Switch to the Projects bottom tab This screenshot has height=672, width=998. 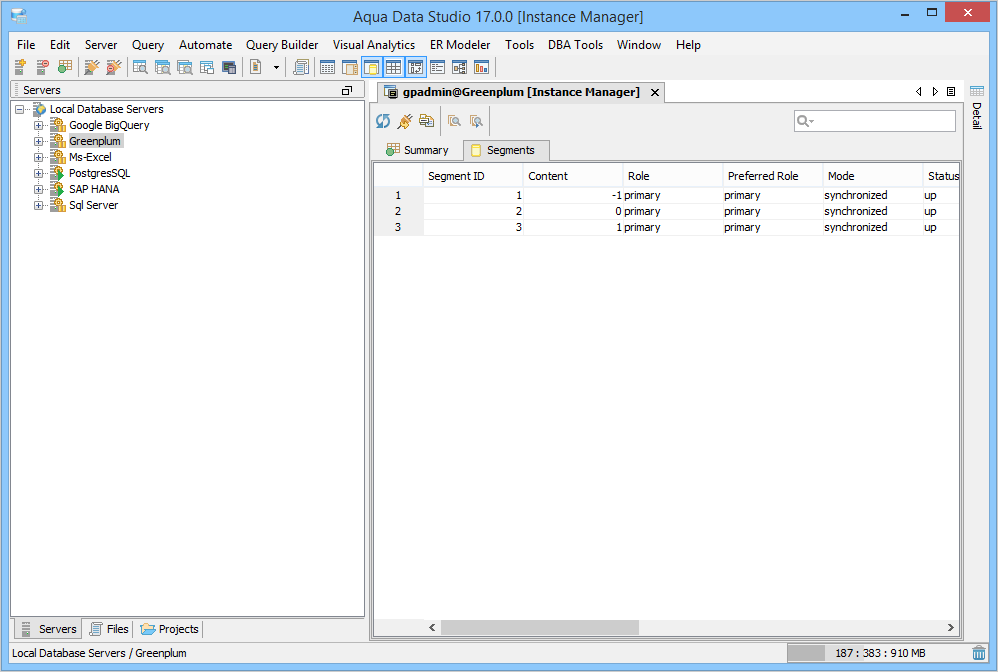pyautogui.click(x=169, y=629)
